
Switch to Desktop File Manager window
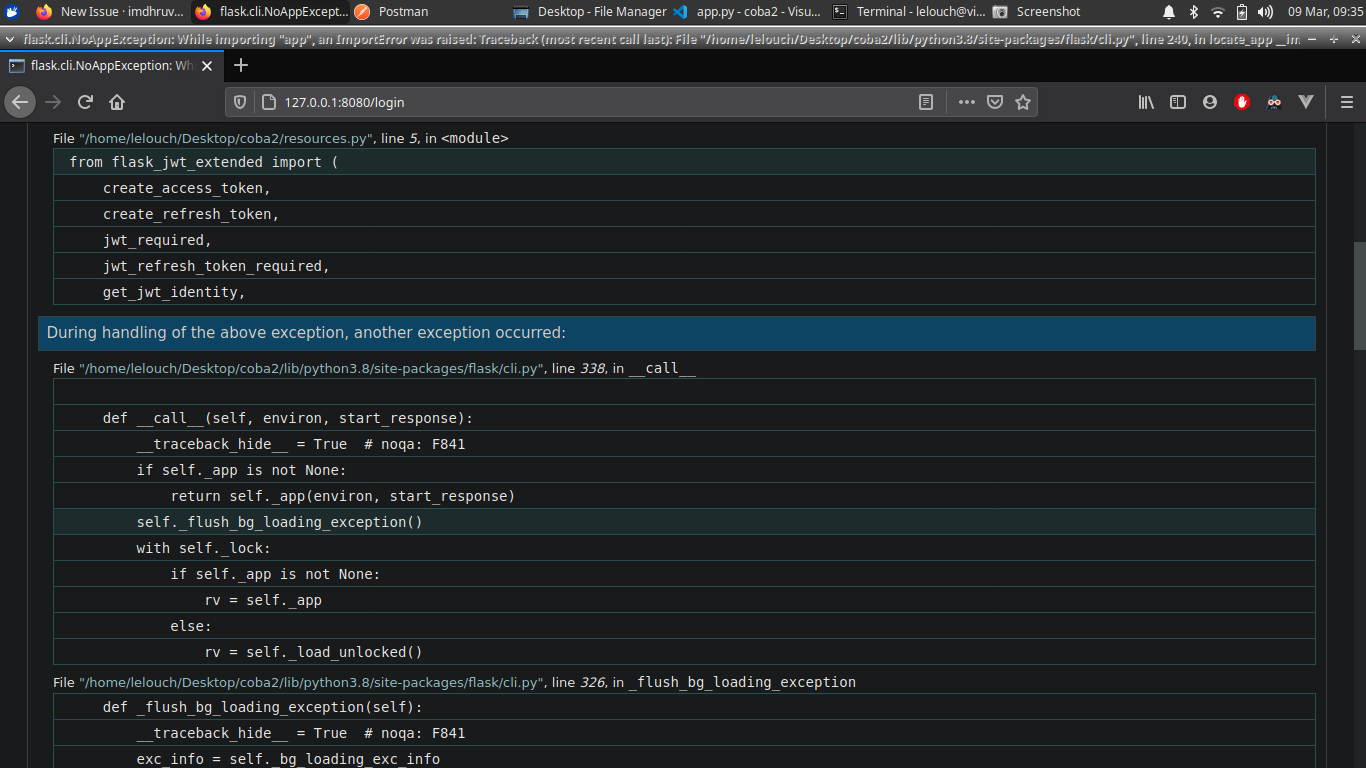click(x=590, y=12)
